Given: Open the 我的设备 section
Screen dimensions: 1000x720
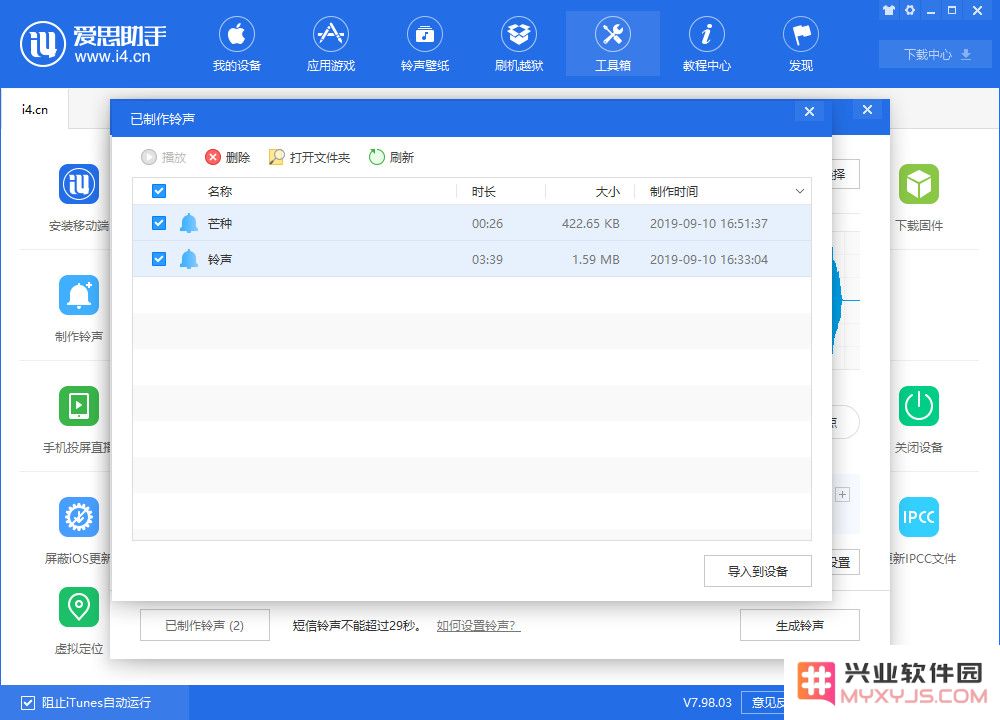Looking at the screenshot, I should click(x=237, y=44).
